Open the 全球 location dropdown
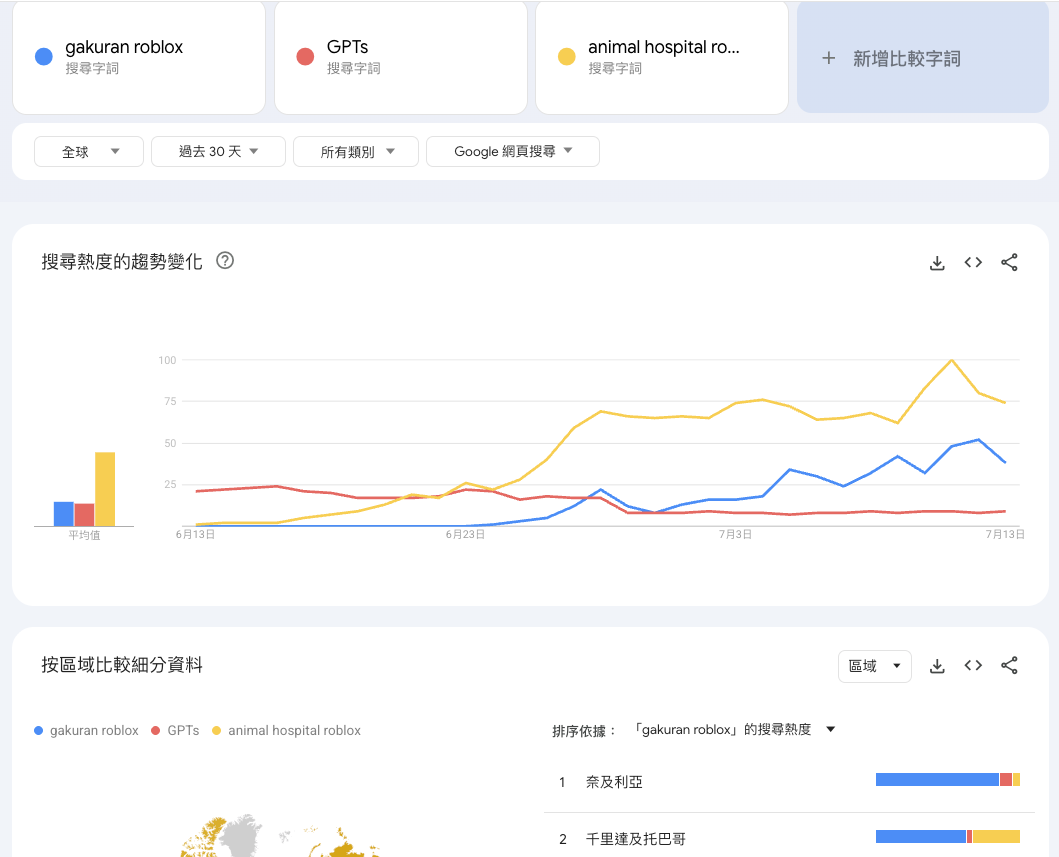Image resolution: width=1059 pixels, height=857 pixels. pyautogui.click(x=89, y=151)
